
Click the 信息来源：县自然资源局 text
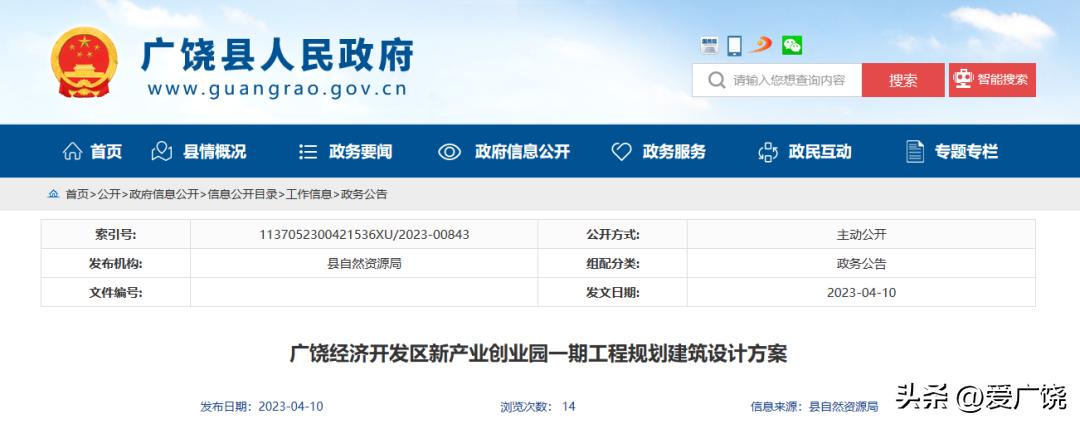point(814,407)
